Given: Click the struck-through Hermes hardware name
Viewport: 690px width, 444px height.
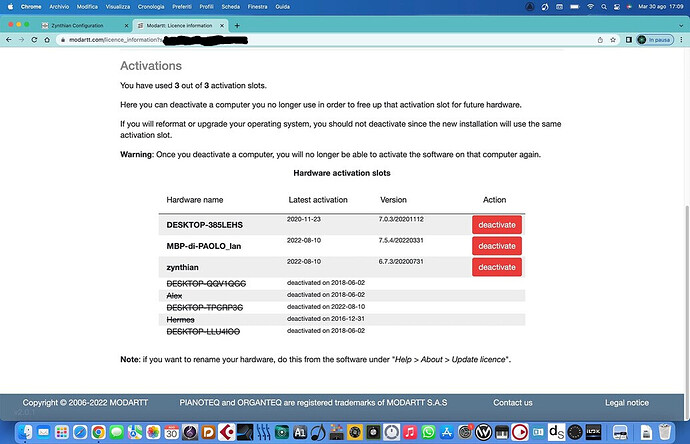Looking at the screenshot, I should (180, 319).
